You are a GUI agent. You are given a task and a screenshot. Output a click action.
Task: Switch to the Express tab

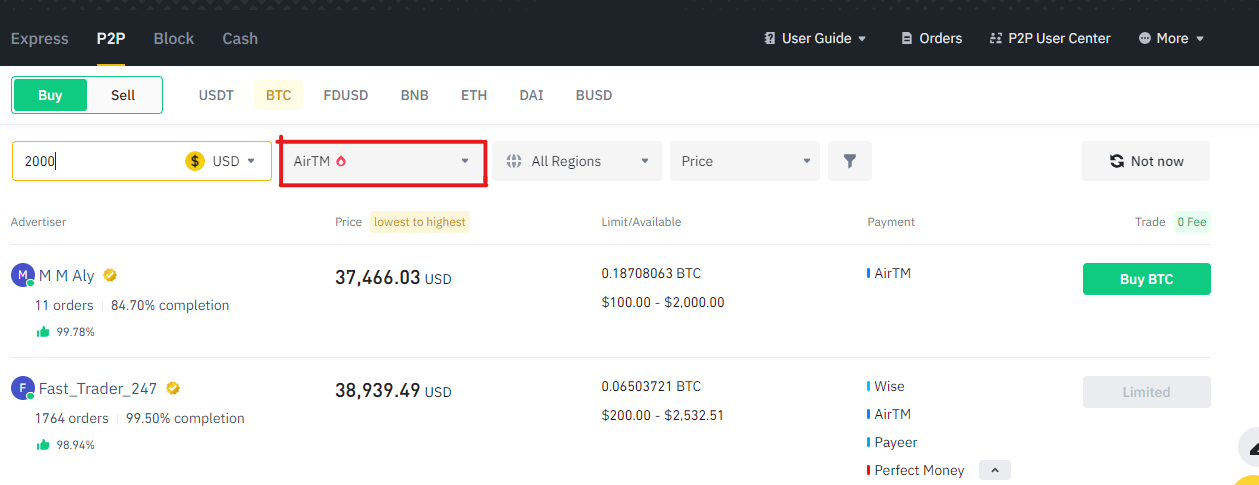tap(40, 38)
